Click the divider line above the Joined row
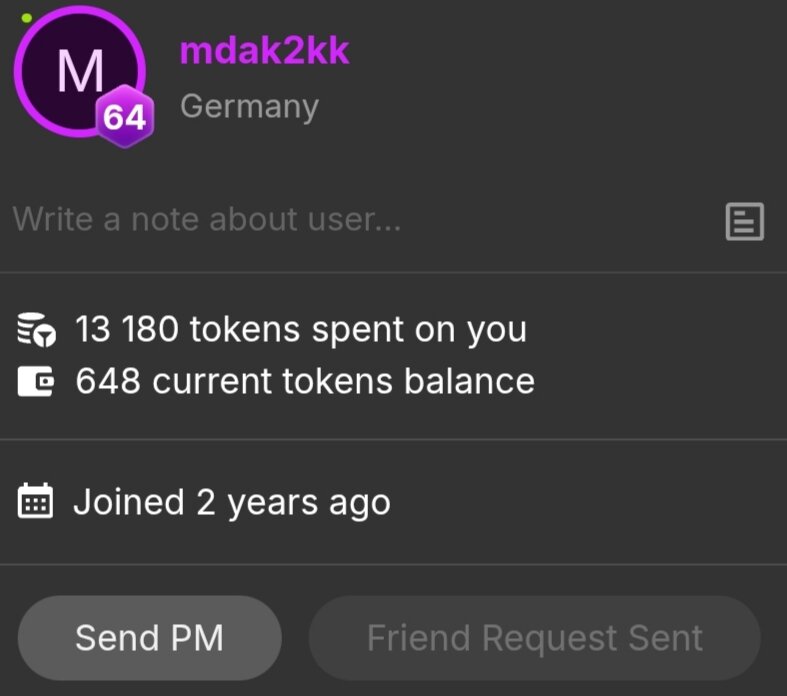This screenshot has height=696, width=787. pos(393,439)
